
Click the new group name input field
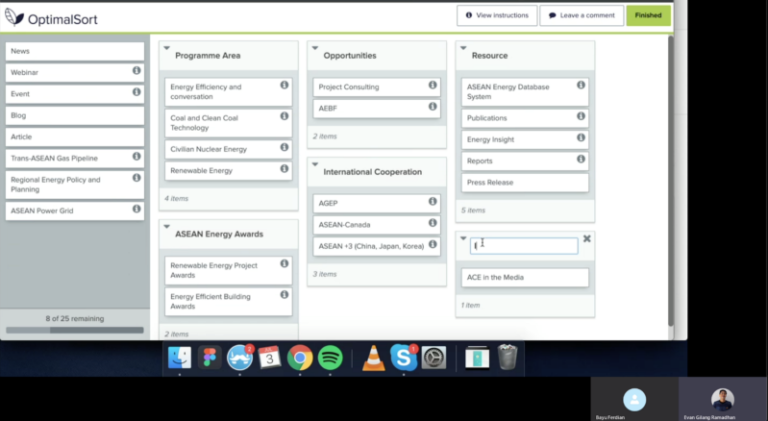(x=525, y=245)
